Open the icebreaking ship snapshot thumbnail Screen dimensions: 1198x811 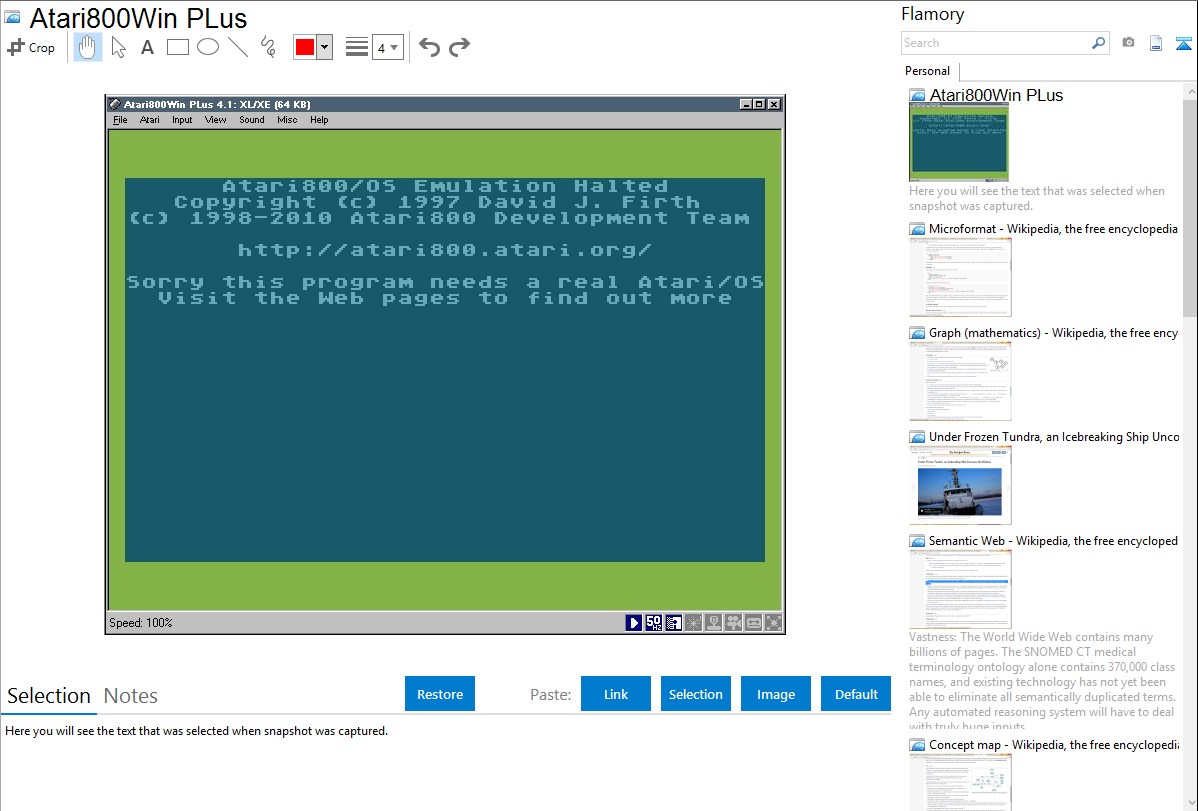point(960,485)
